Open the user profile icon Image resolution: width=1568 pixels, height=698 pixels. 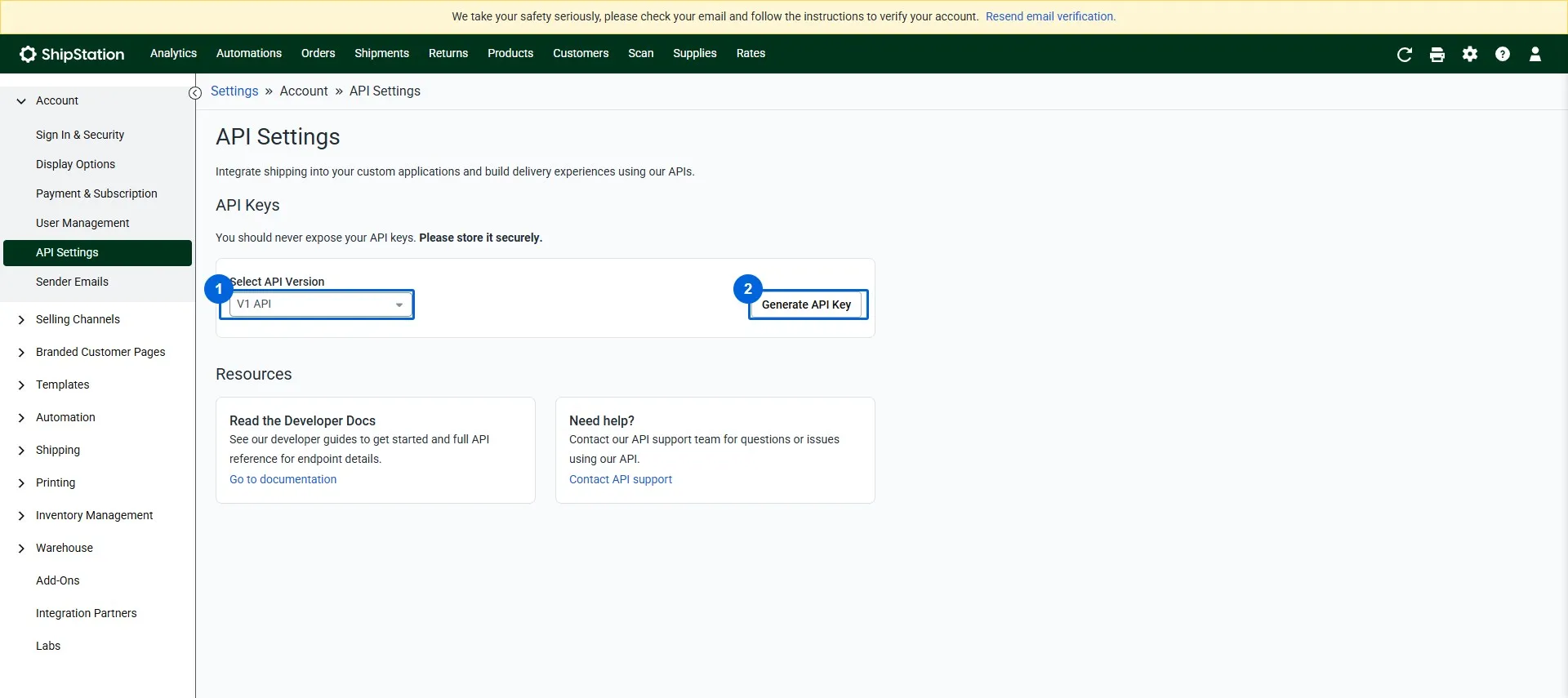[x=1535, y=54]
